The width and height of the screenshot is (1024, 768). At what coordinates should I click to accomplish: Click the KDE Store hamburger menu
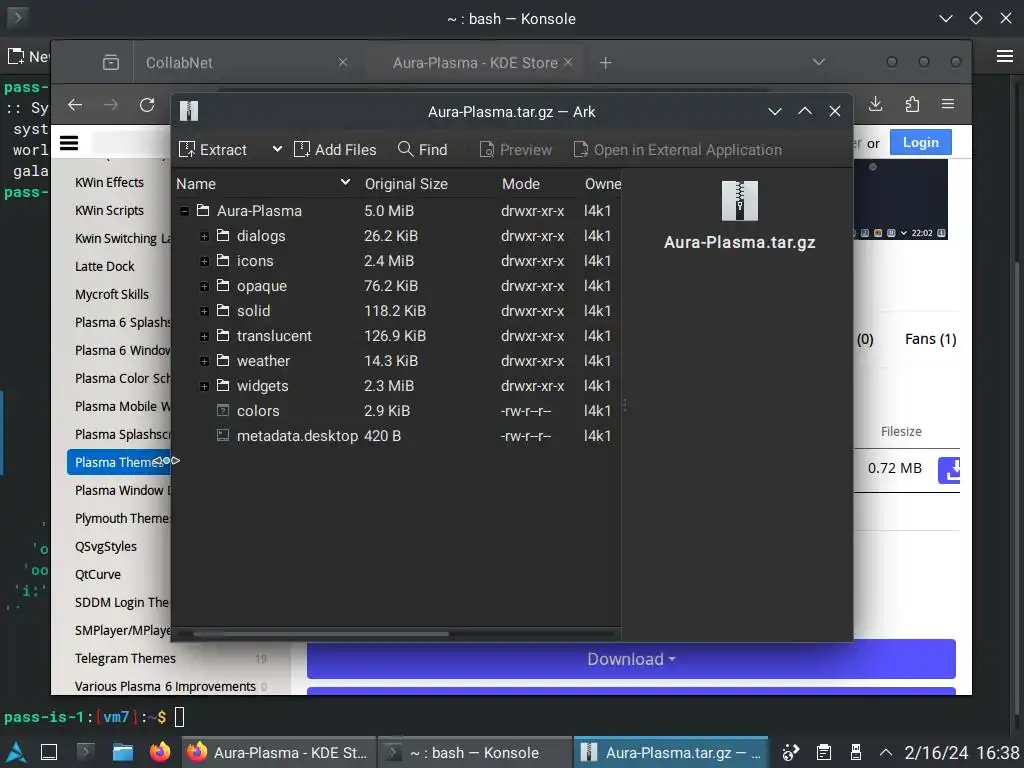click(69, 142)
